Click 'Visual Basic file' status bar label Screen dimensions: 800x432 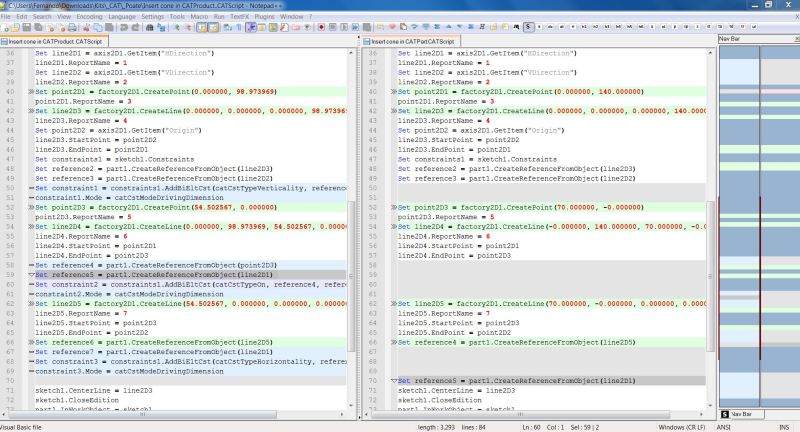tap(21, 427)
